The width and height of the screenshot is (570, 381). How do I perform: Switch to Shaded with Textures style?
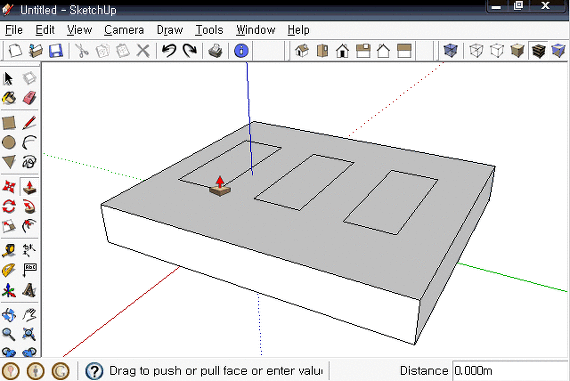coord(538,51)
